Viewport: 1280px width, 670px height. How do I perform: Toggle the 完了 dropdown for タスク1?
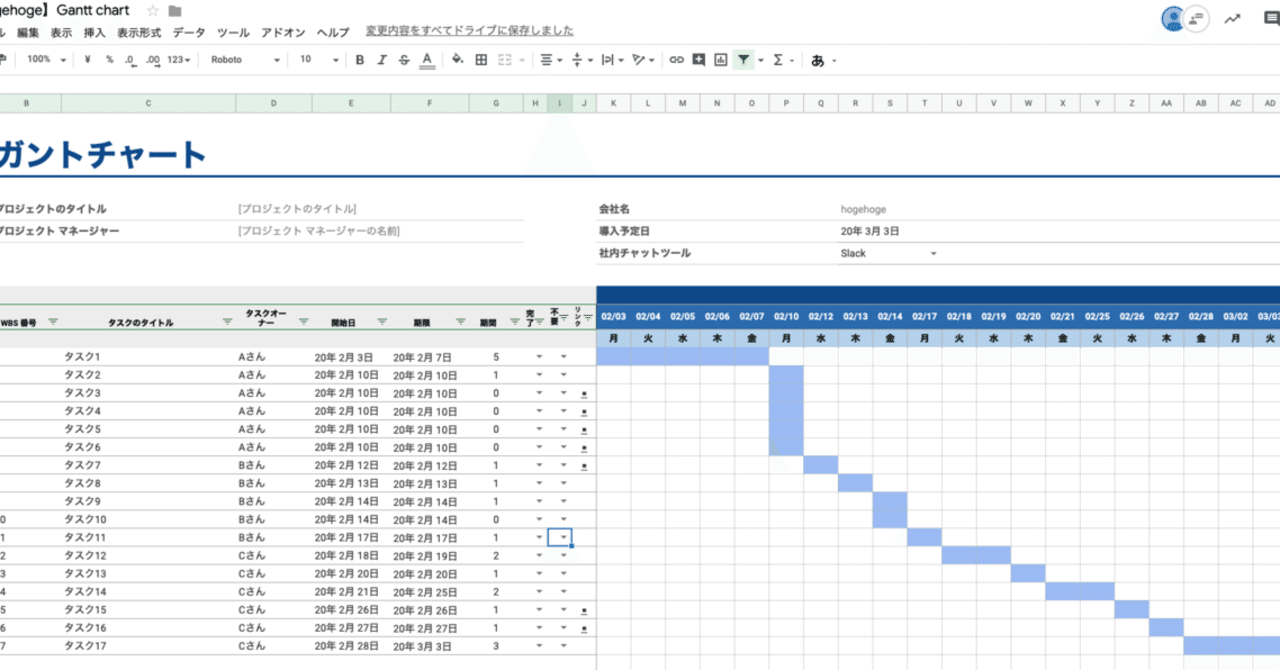pyautogui.click(x=539, y=357)
